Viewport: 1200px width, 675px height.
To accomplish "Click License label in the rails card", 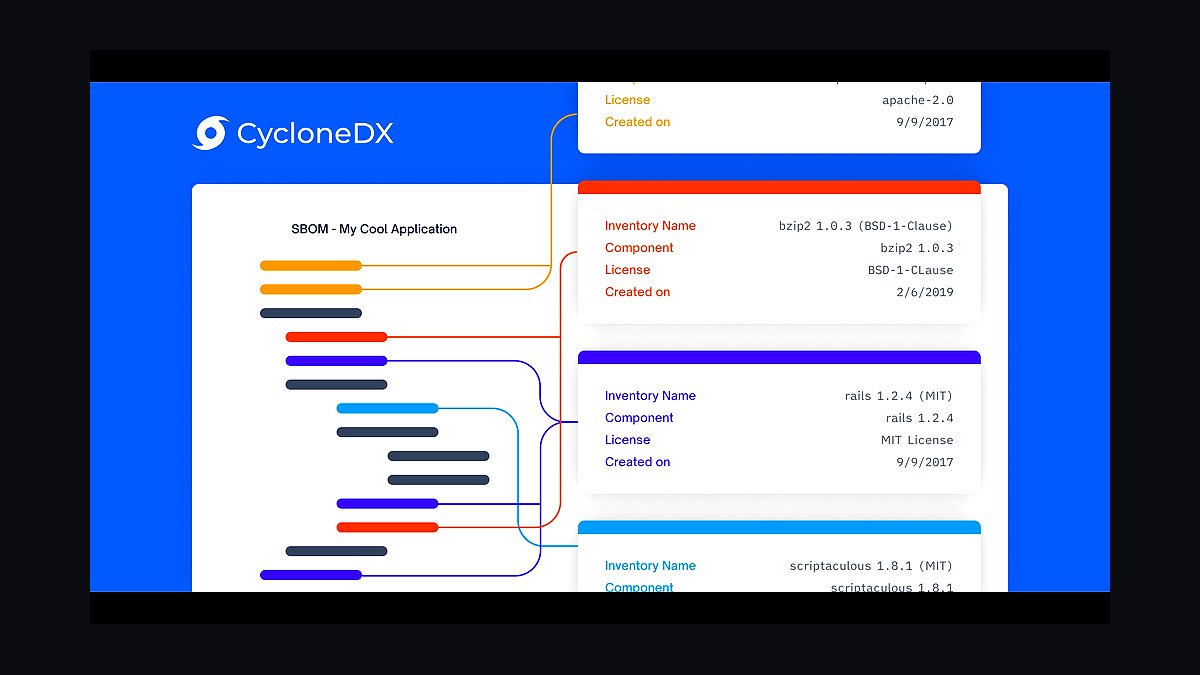I will pyautogui.click(x=627, y=440).
